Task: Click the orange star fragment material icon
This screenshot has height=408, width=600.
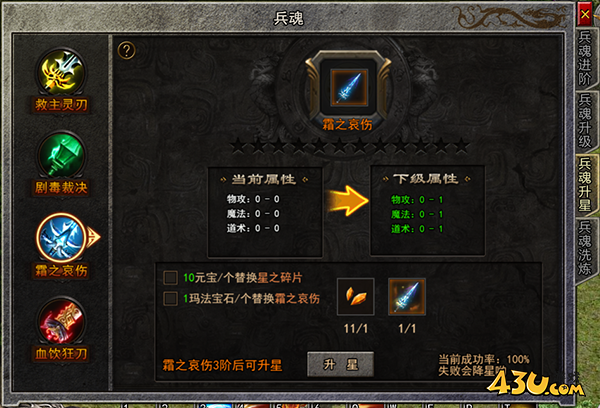Action: (355, 297)
